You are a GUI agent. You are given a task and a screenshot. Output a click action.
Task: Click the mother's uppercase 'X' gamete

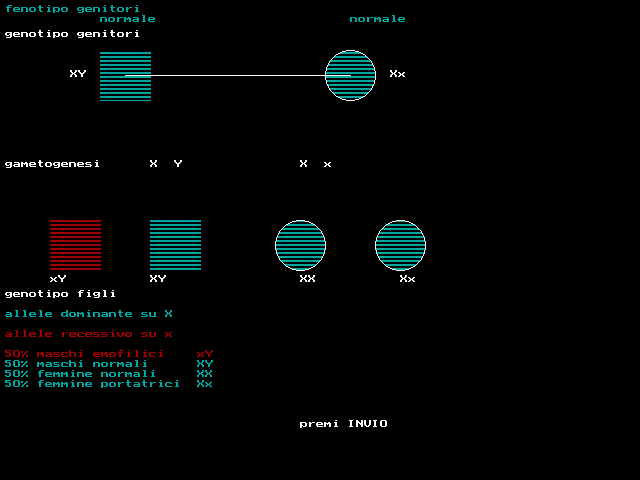[x=303, y=164]
